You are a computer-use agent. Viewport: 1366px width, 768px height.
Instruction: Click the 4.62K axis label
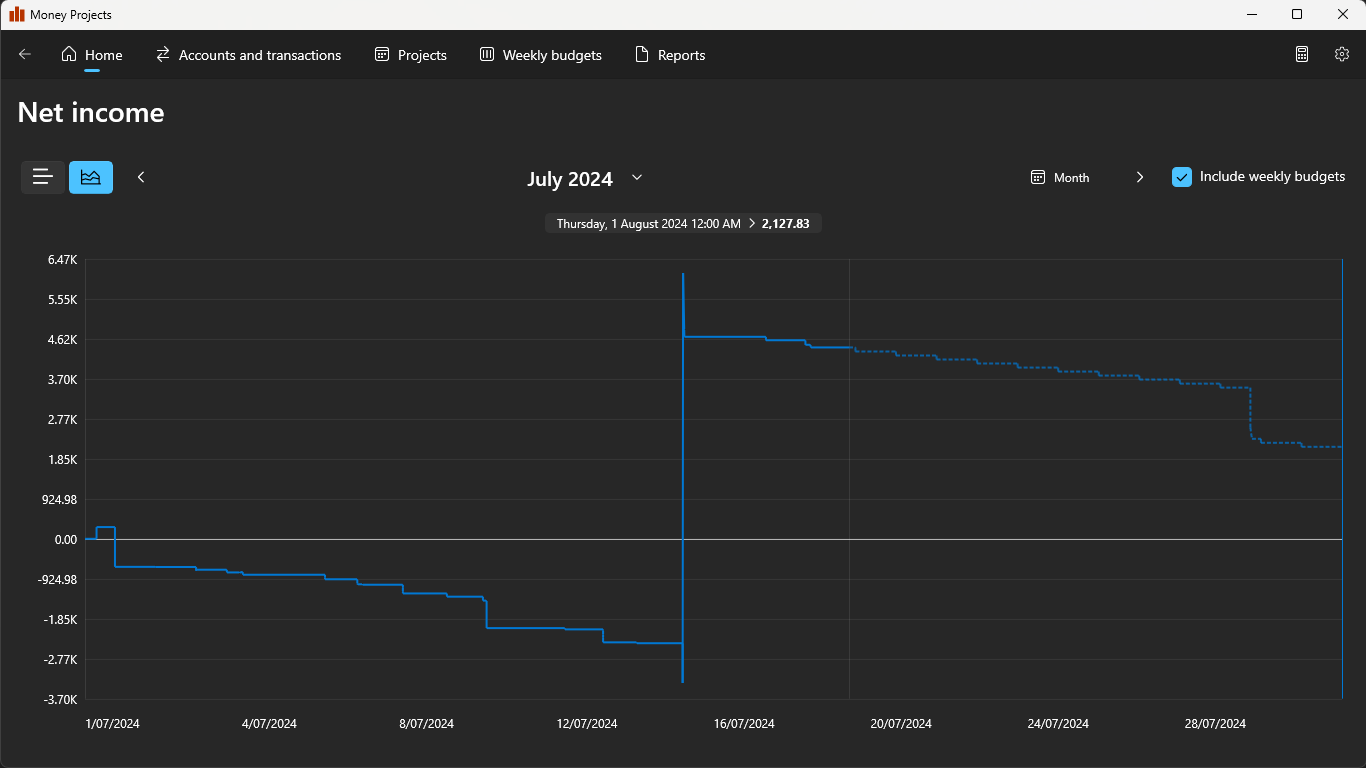pyautogui.click(x=61, y=340)
